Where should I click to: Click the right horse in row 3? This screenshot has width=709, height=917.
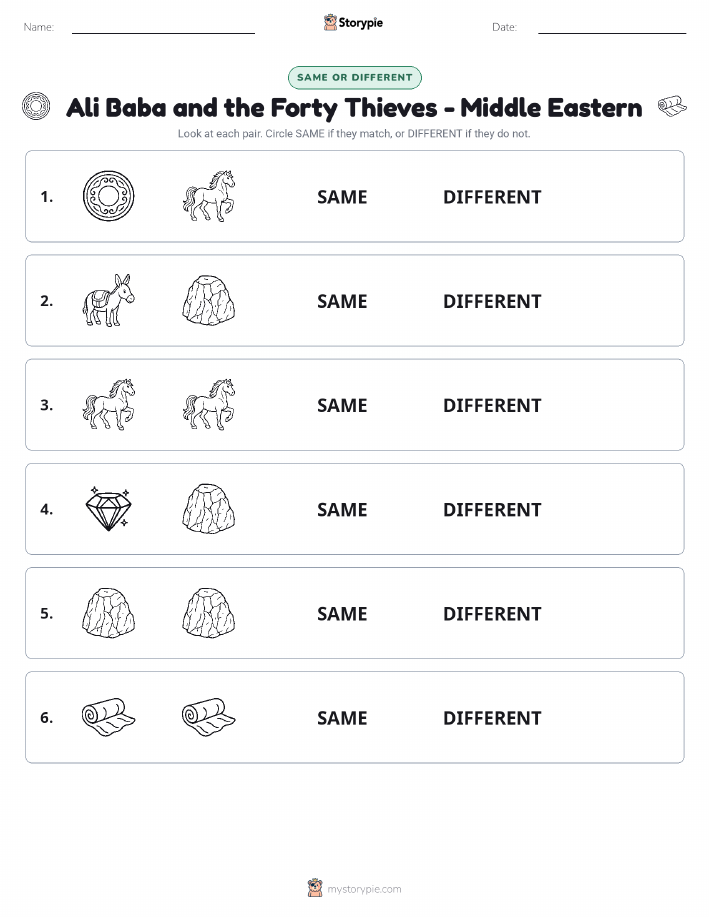click(209, 404)
